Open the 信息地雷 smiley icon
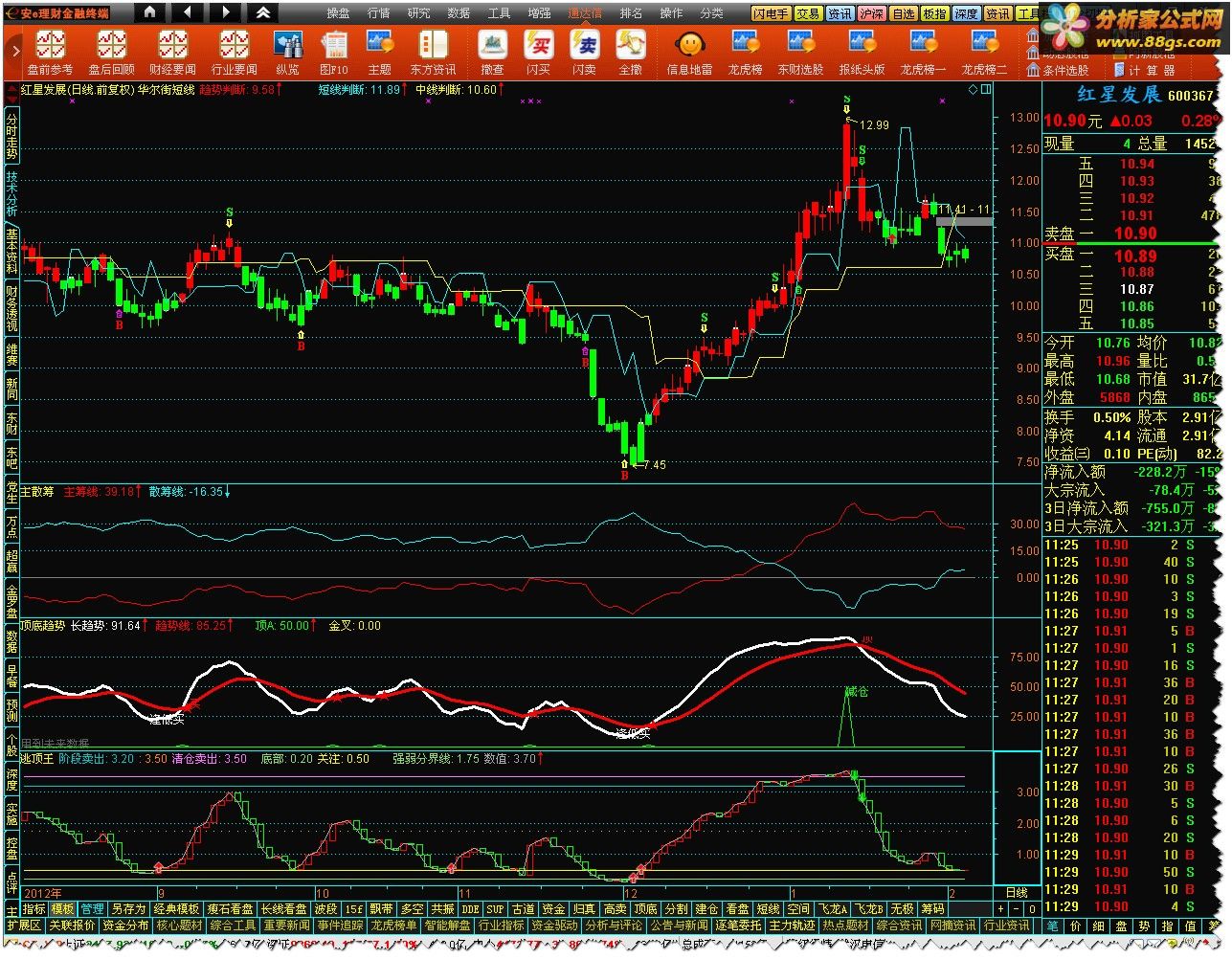1232x959 pixels. click(689, 52)
